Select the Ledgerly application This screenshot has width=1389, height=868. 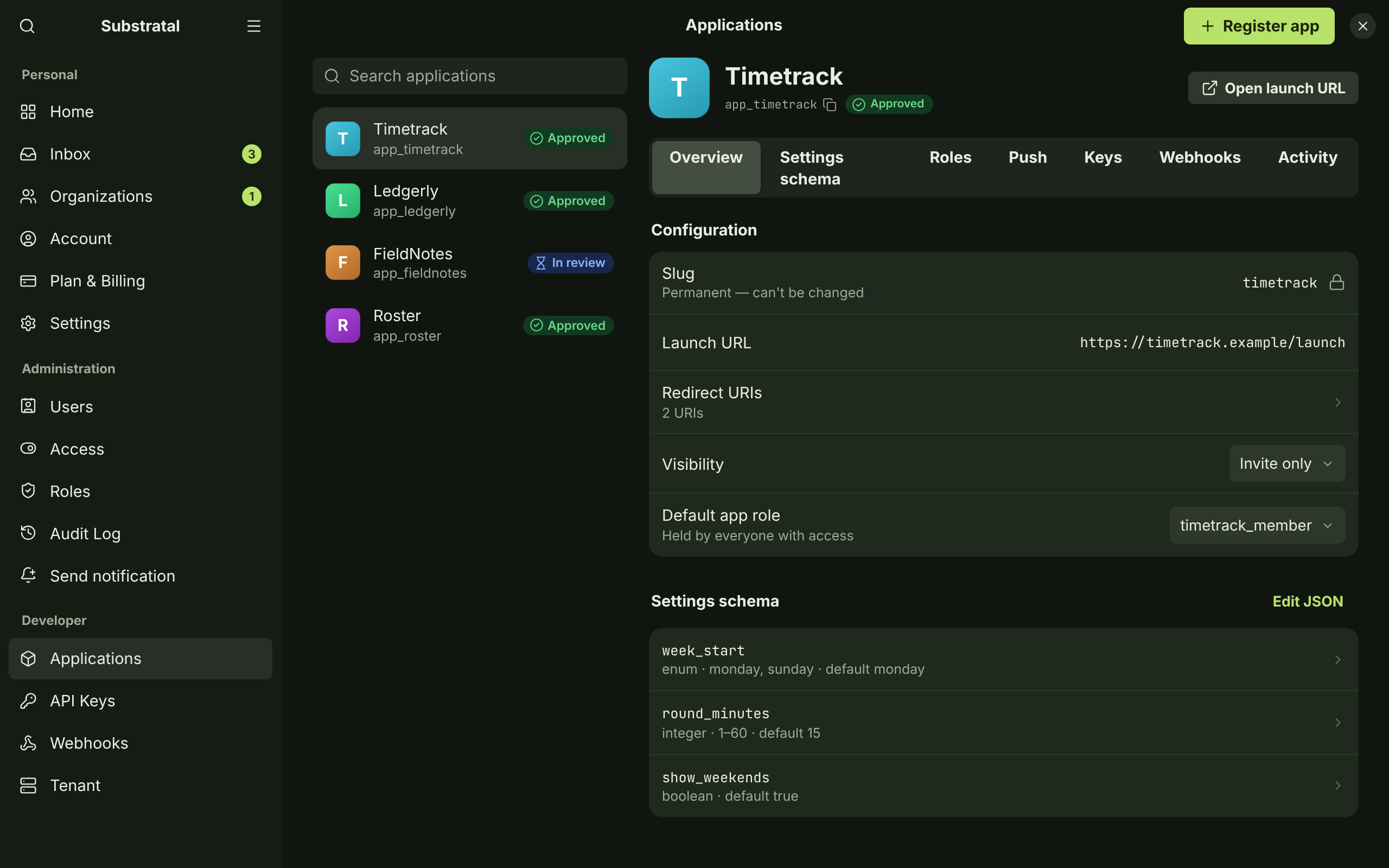click(469, 201)
